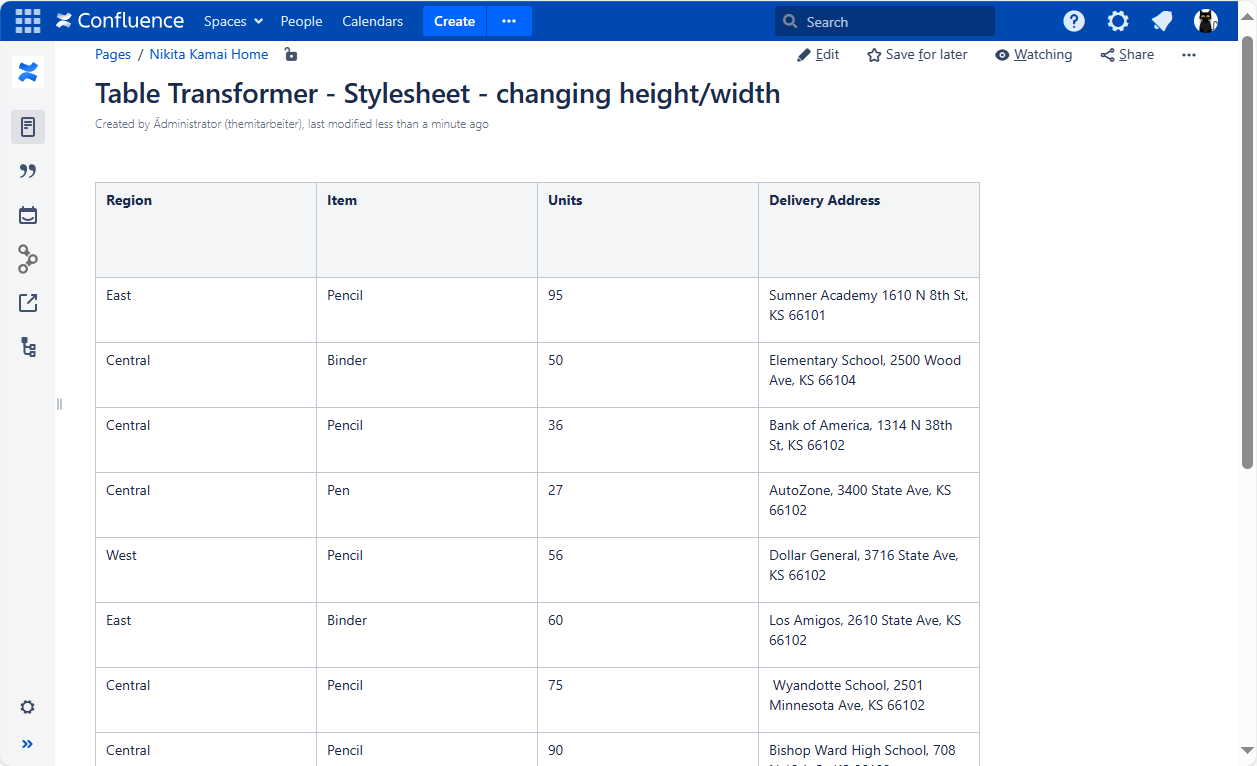Open Pages icon in left sidebar

pos(28,127)
